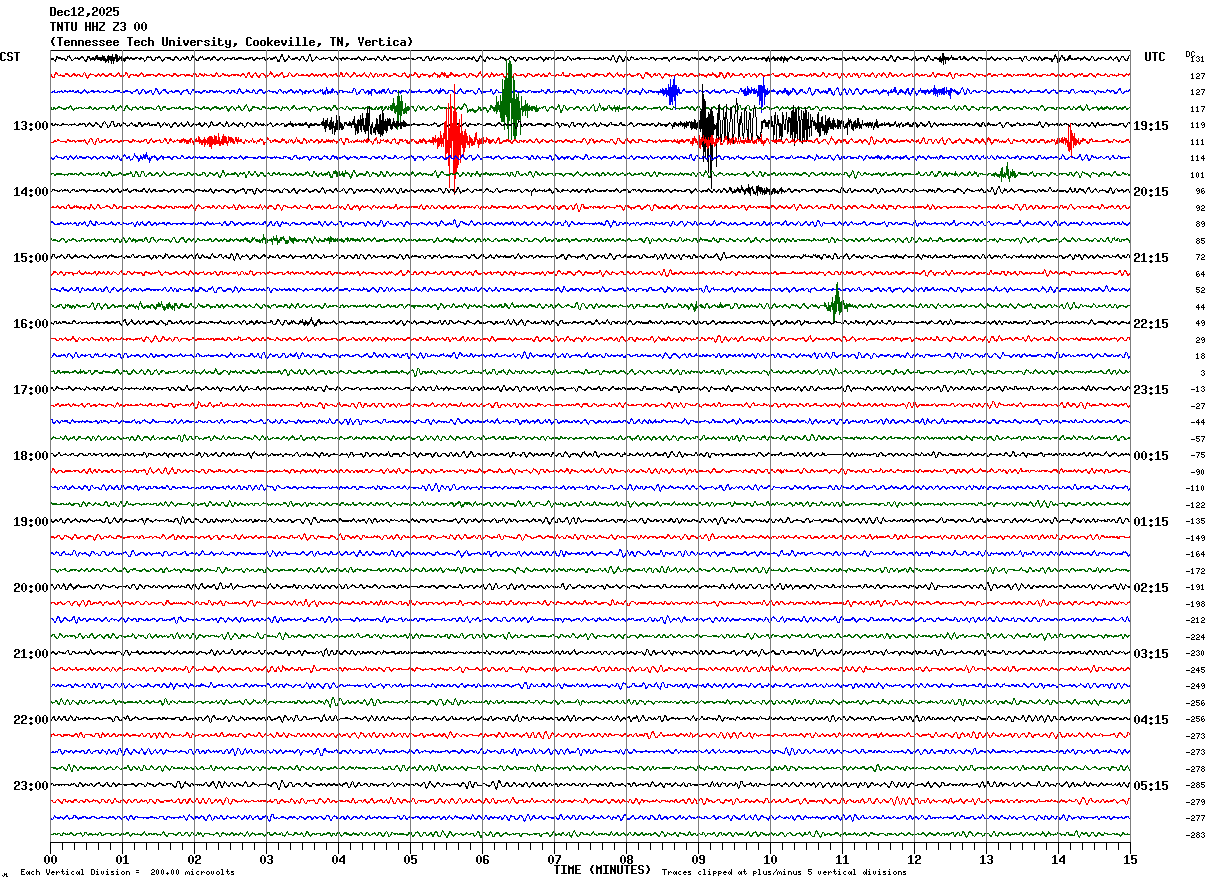The image size is (1210, 886).
Task: Click the DC offset value '96'
Action: pyautogui.click(x=1200, y=192)
